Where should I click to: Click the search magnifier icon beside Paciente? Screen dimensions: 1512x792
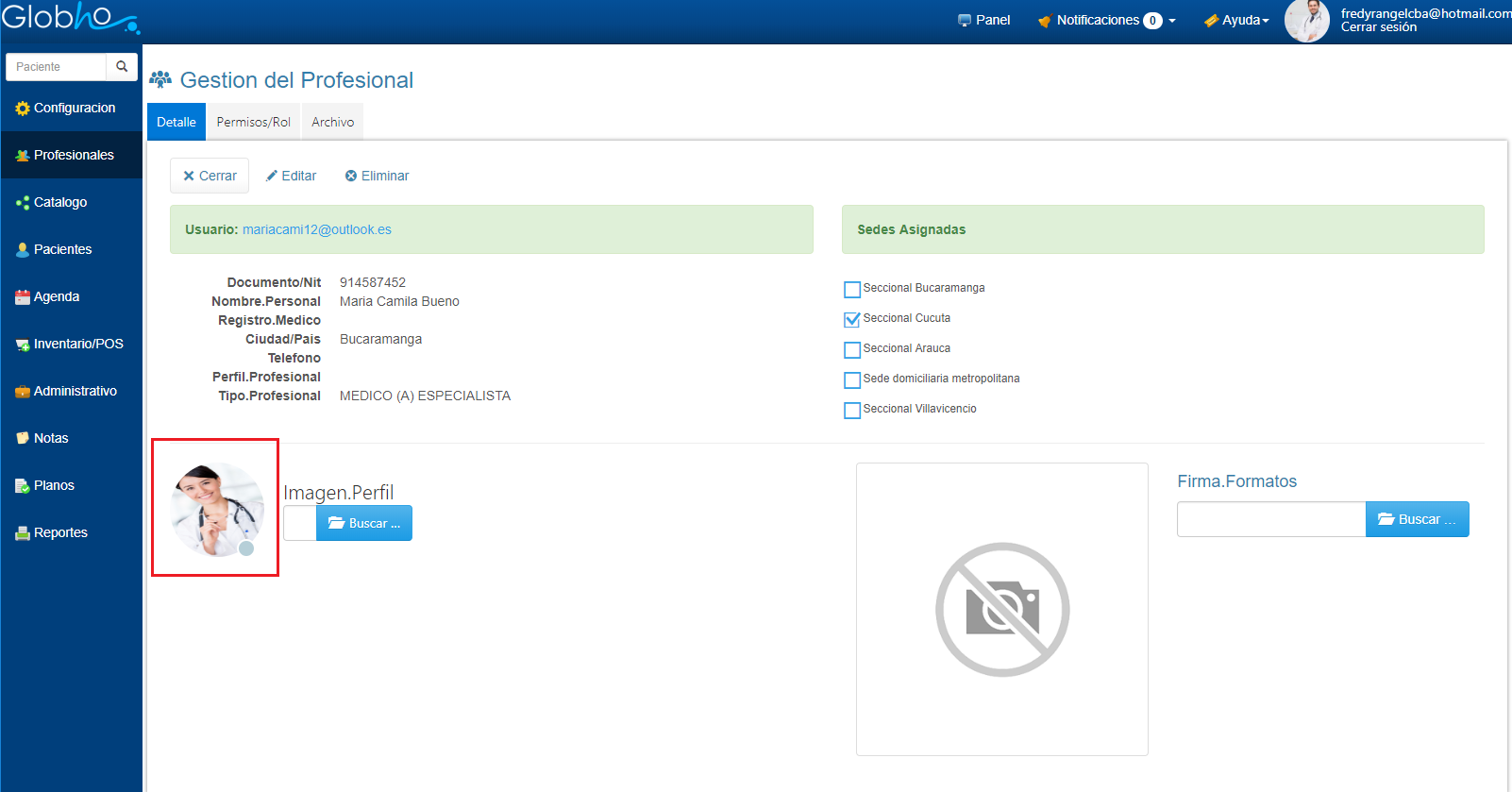pyautogui.click(x=122, y=67)
